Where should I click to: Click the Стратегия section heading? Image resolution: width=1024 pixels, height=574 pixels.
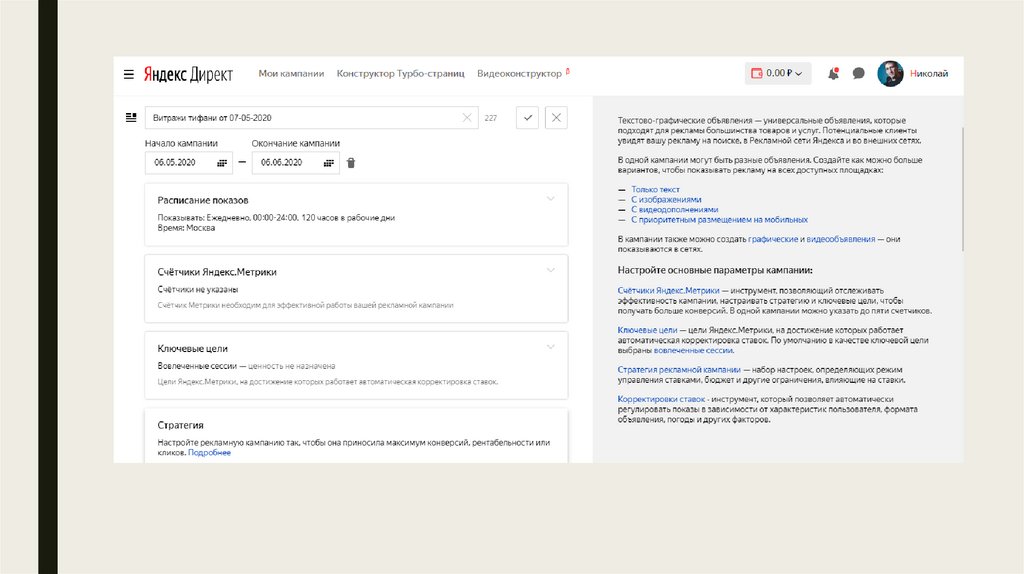(x=180, y=425)
